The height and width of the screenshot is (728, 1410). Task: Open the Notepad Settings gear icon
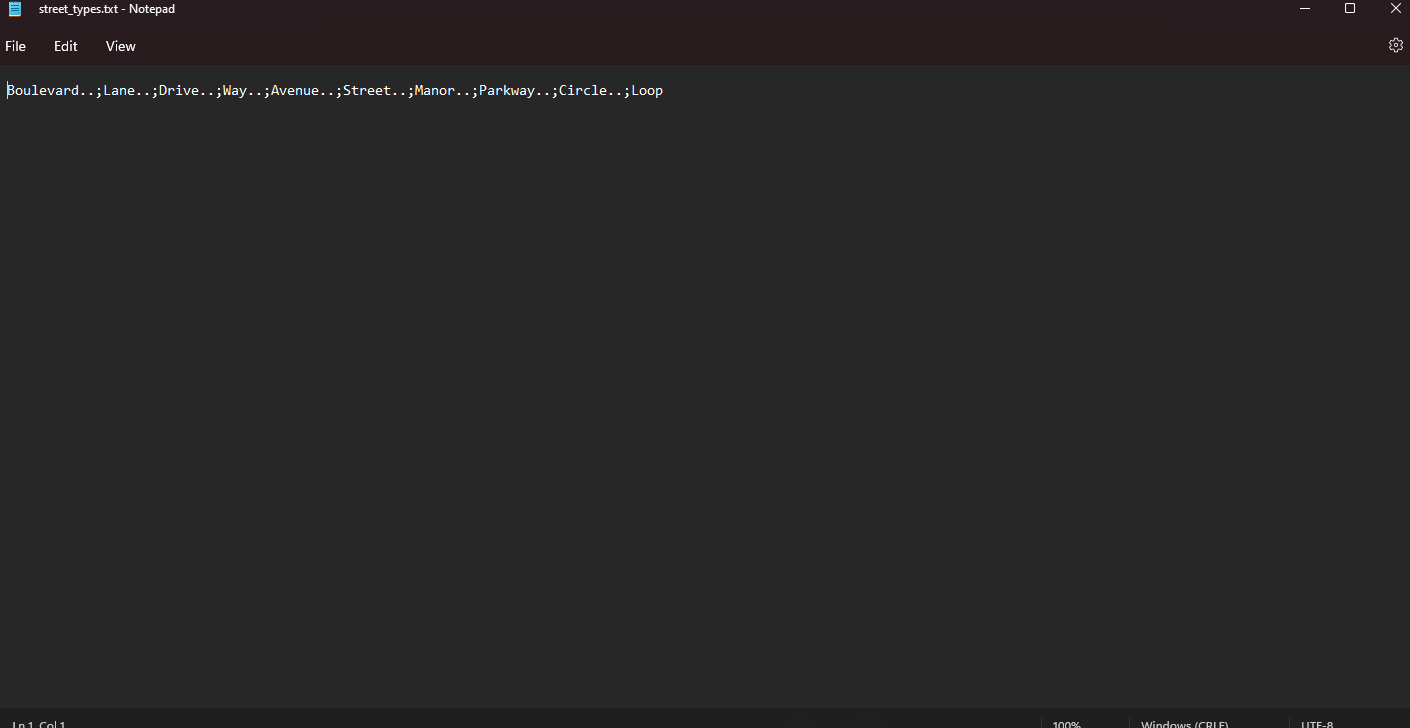click(1396, 45)
